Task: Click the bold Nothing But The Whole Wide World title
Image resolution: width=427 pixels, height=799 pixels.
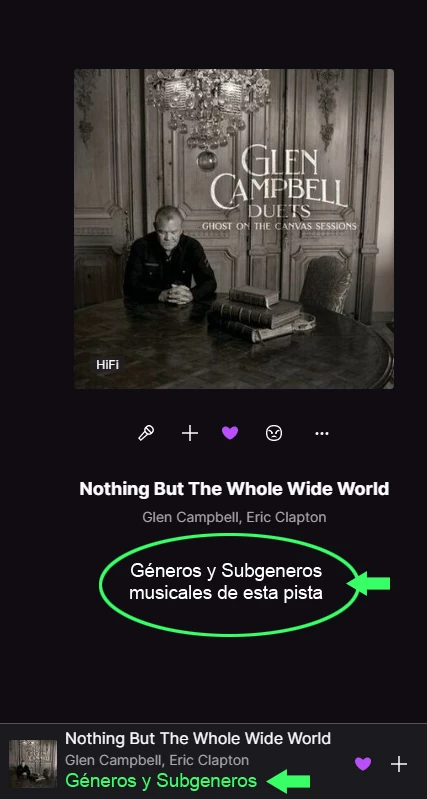Action: pyautogui.click(x=234, y=489)
